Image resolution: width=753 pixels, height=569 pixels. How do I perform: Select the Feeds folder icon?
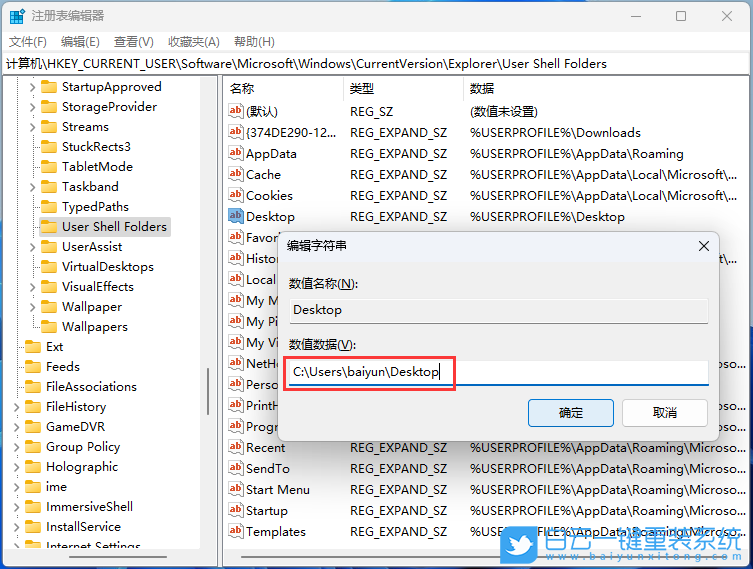coord(33,367)
